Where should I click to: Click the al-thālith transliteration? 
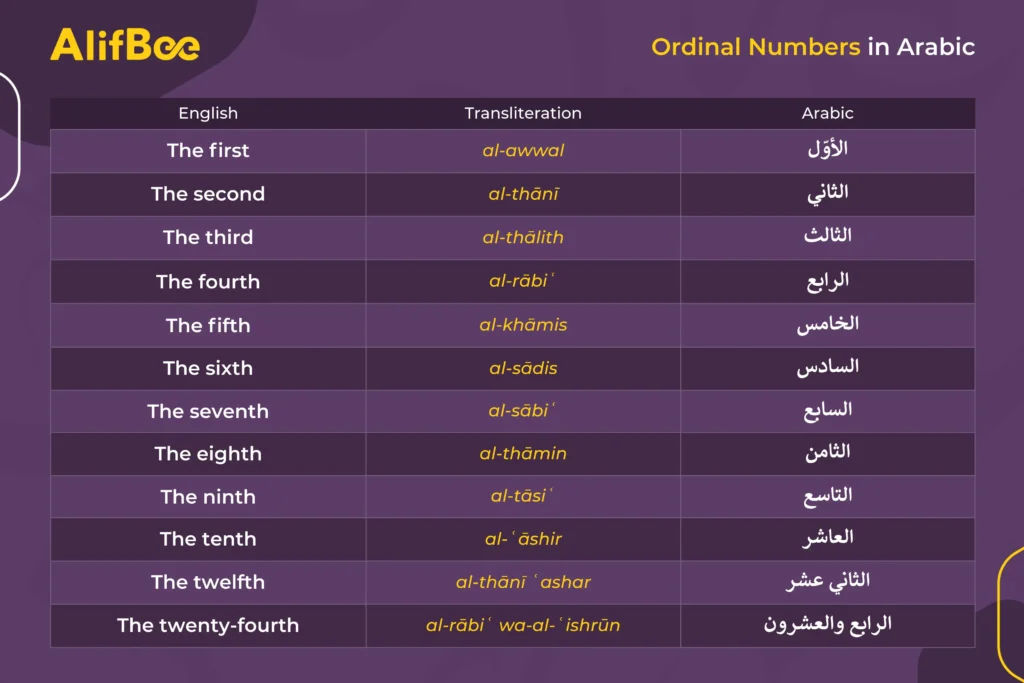tap(523, 237)
